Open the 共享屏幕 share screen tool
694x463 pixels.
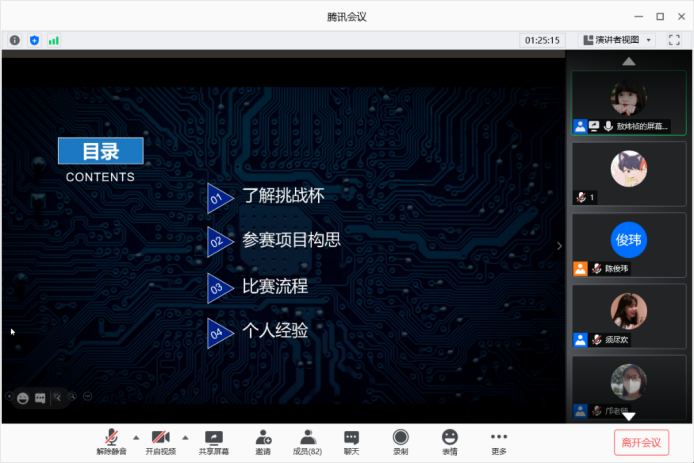pyautogui.click(x=213, y=441)
